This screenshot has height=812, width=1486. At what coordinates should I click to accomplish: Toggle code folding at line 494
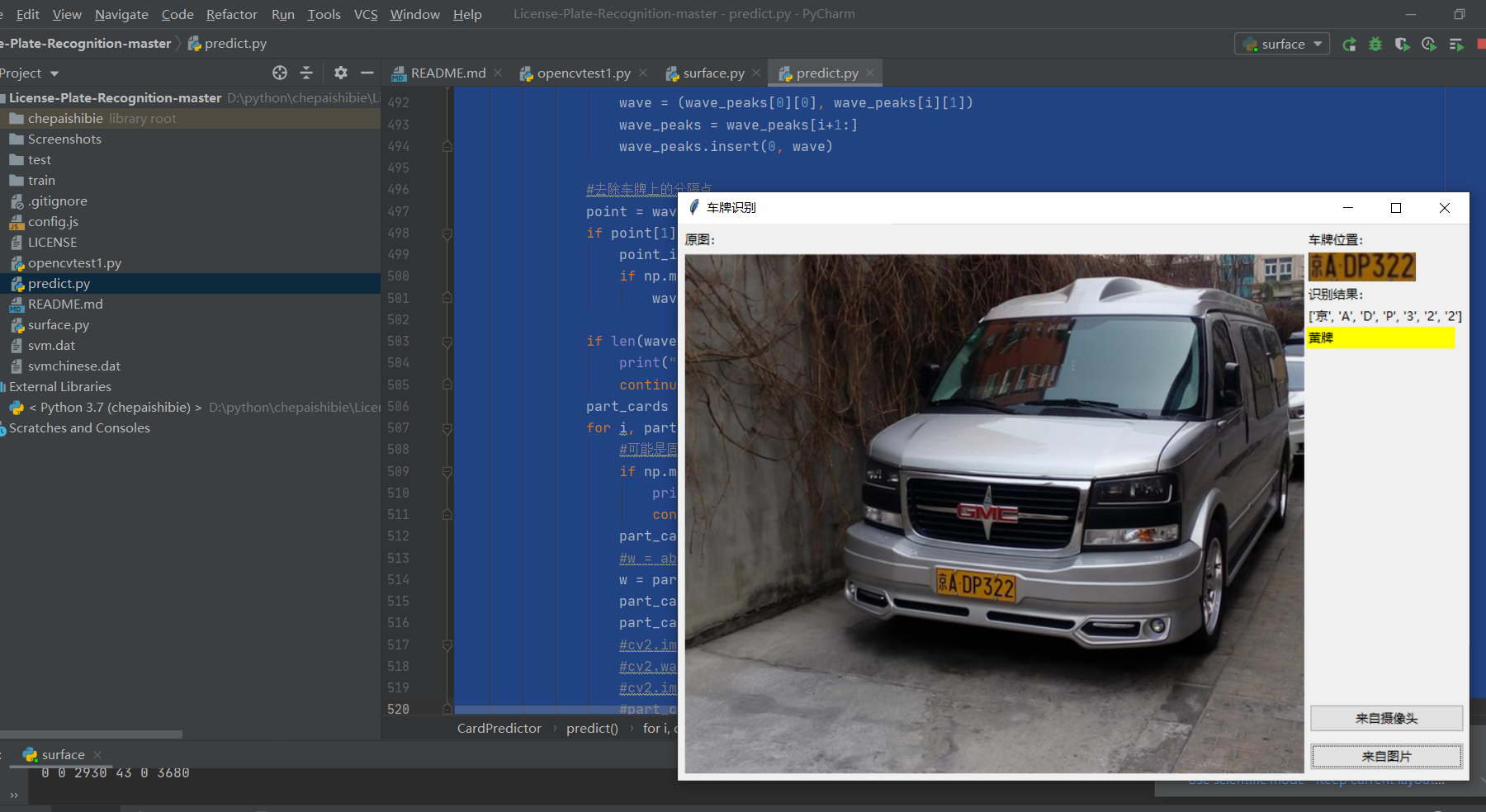[x=447, y=147]
